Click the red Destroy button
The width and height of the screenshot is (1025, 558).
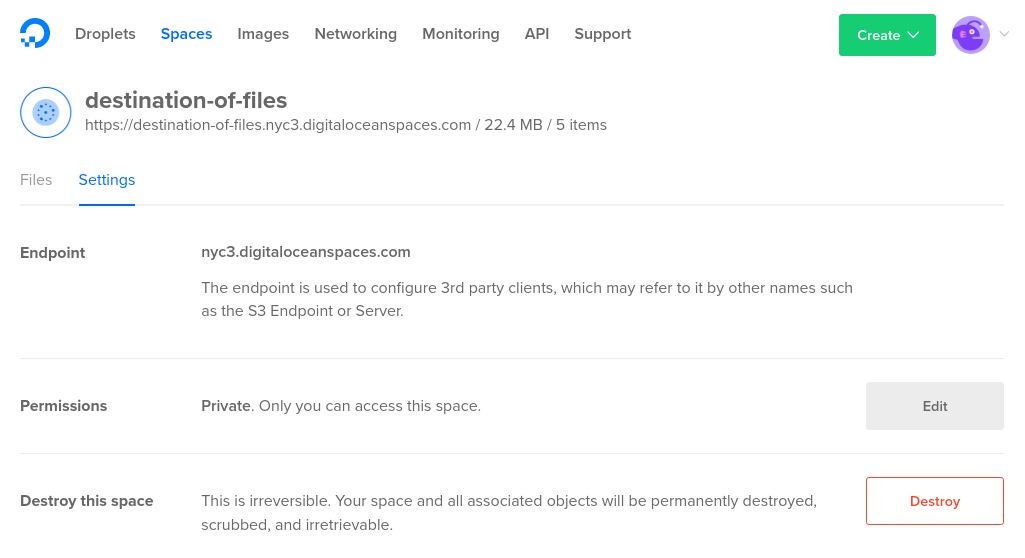point(935,501)
